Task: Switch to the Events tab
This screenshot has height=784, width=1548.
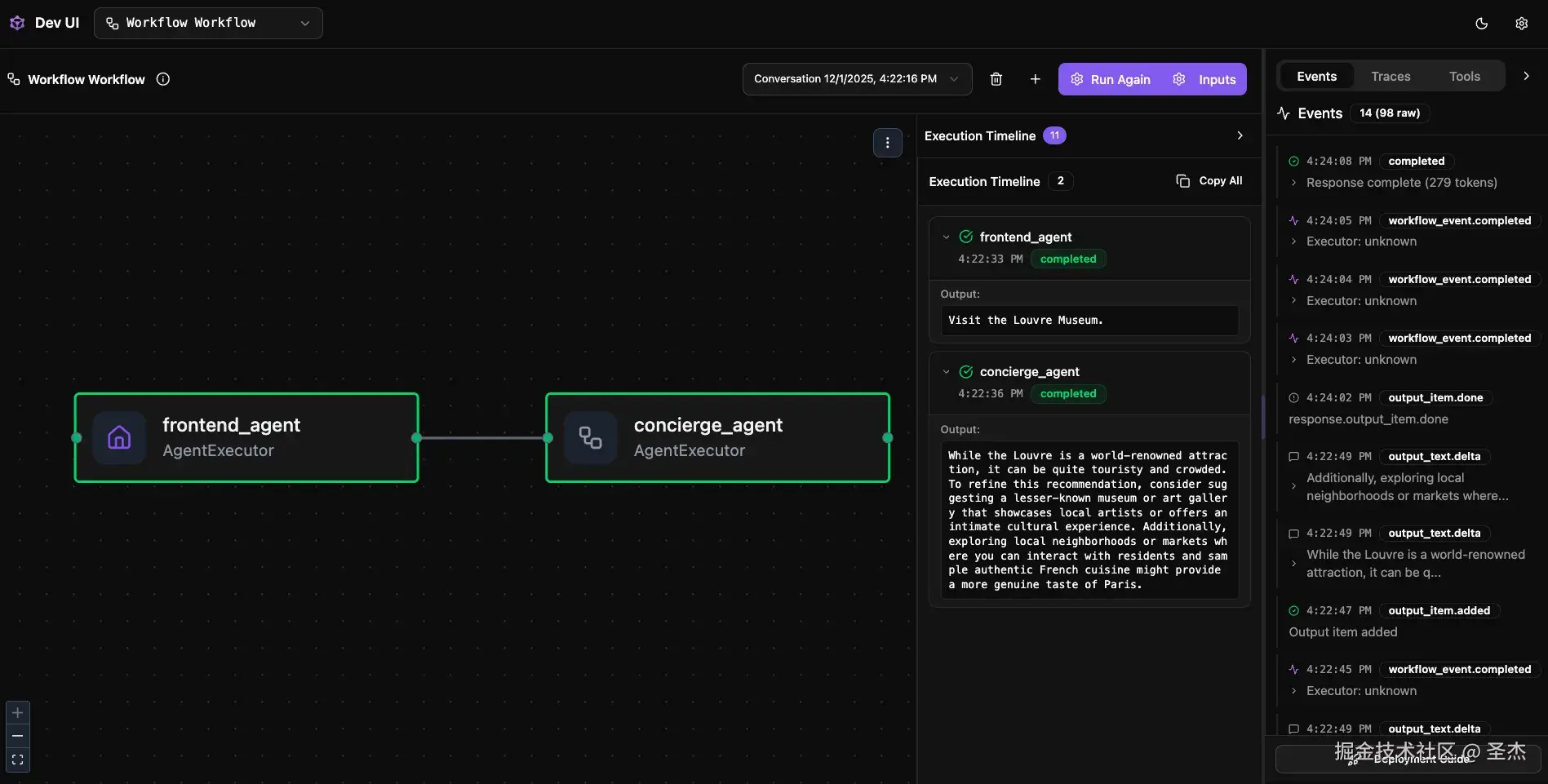Action: [1317, 76]
